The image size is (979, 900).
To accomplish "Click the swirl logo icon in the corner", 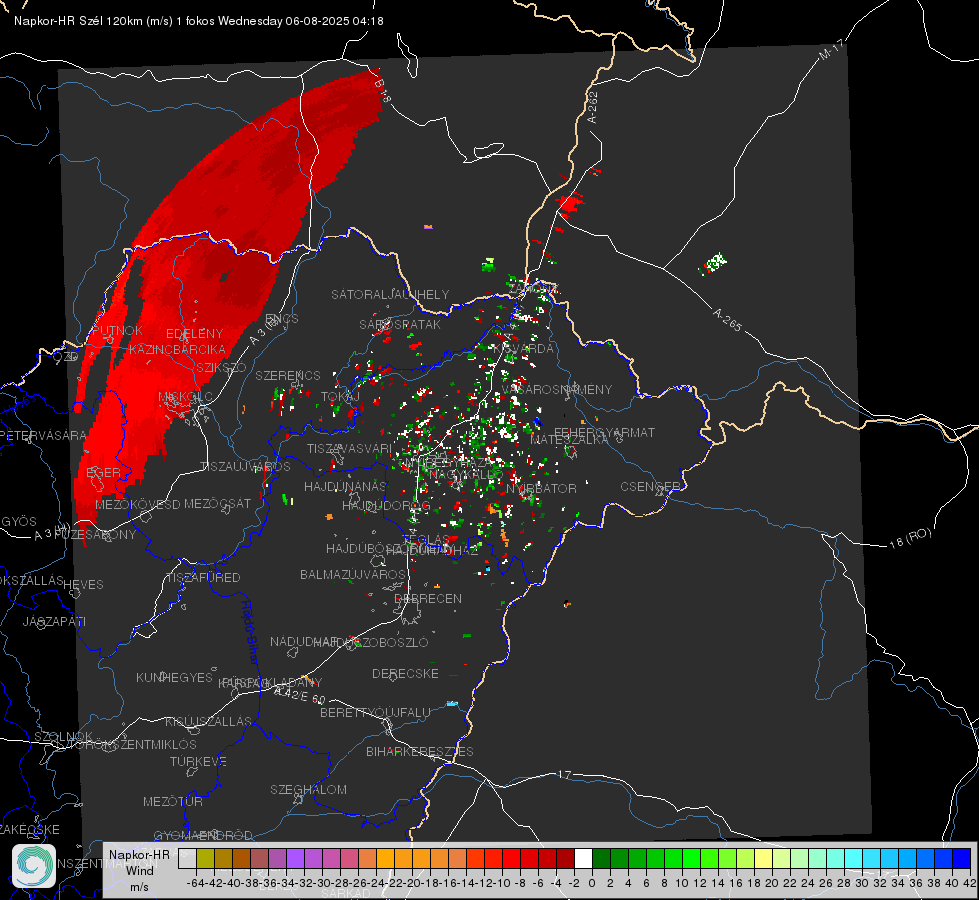I will click(x=34, y=866).
